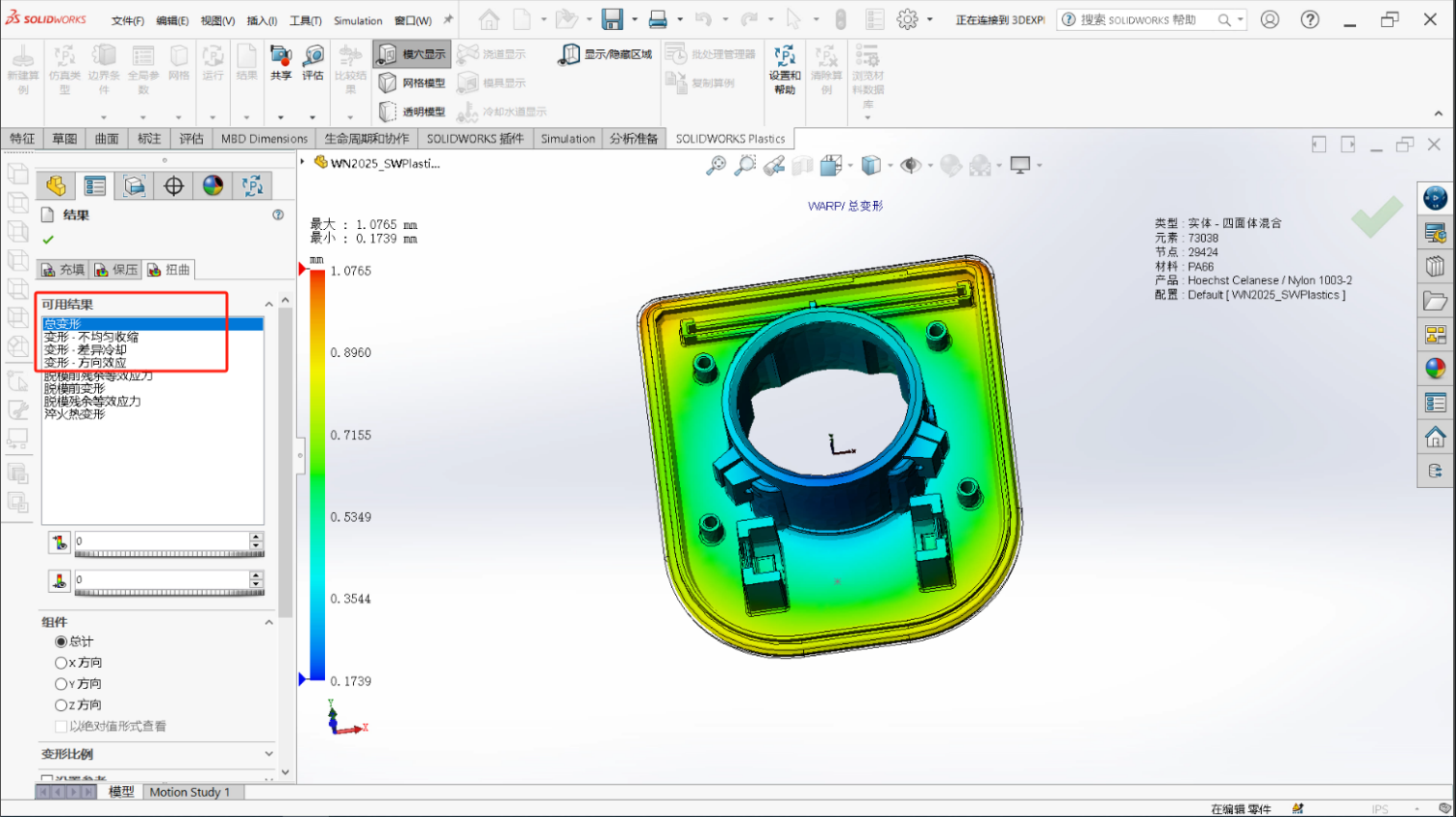Viewport: 1456px width, 817px height.
Task: Click the Save icon in title bar
Action: [x=612, y=19]
